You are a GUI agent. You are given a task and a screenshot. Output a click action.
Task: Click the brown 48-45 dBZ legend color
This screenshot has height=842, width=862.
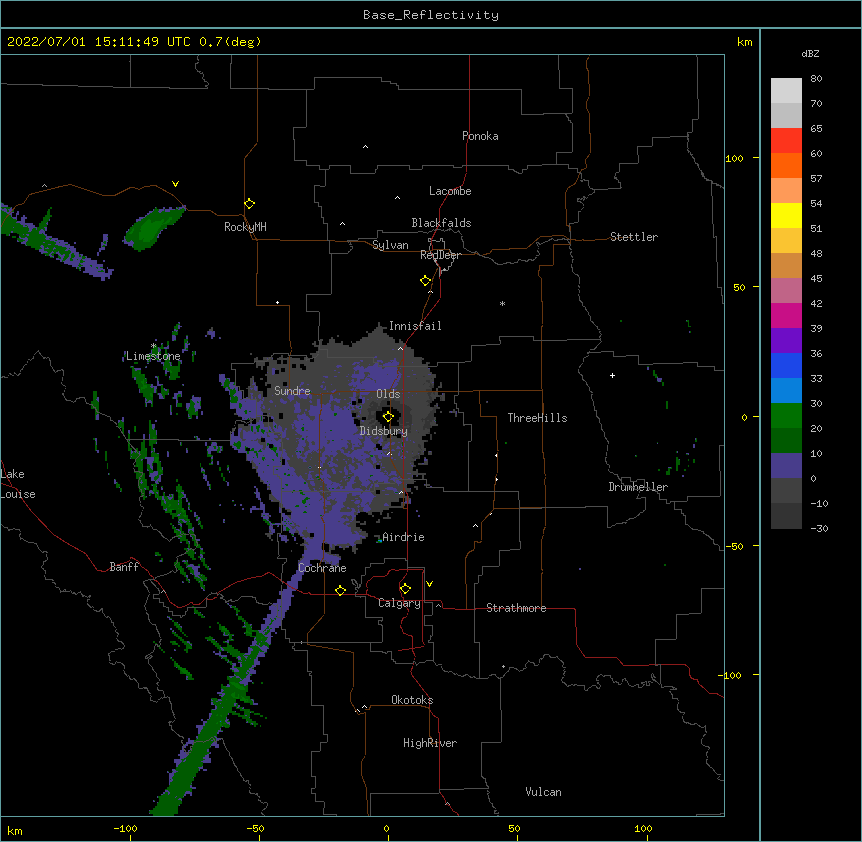coord(786,265)
